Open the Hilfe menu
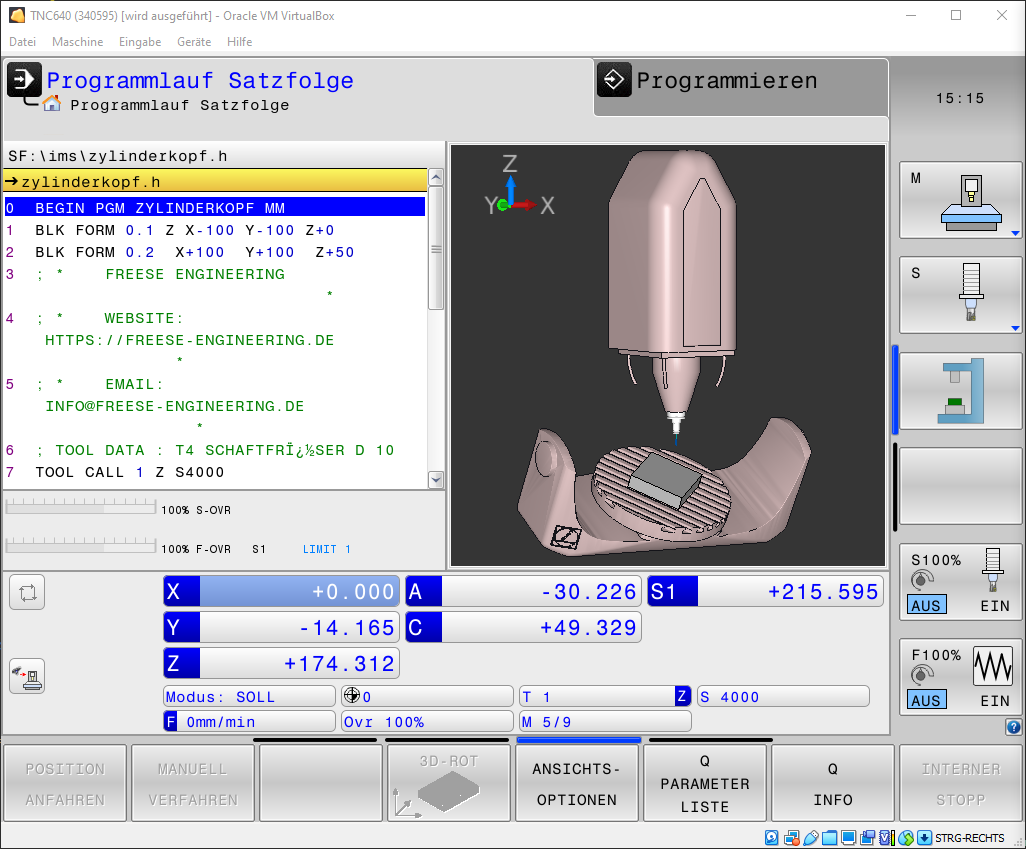The height and width of the screenshot is (849, 1026). (239, 42)
